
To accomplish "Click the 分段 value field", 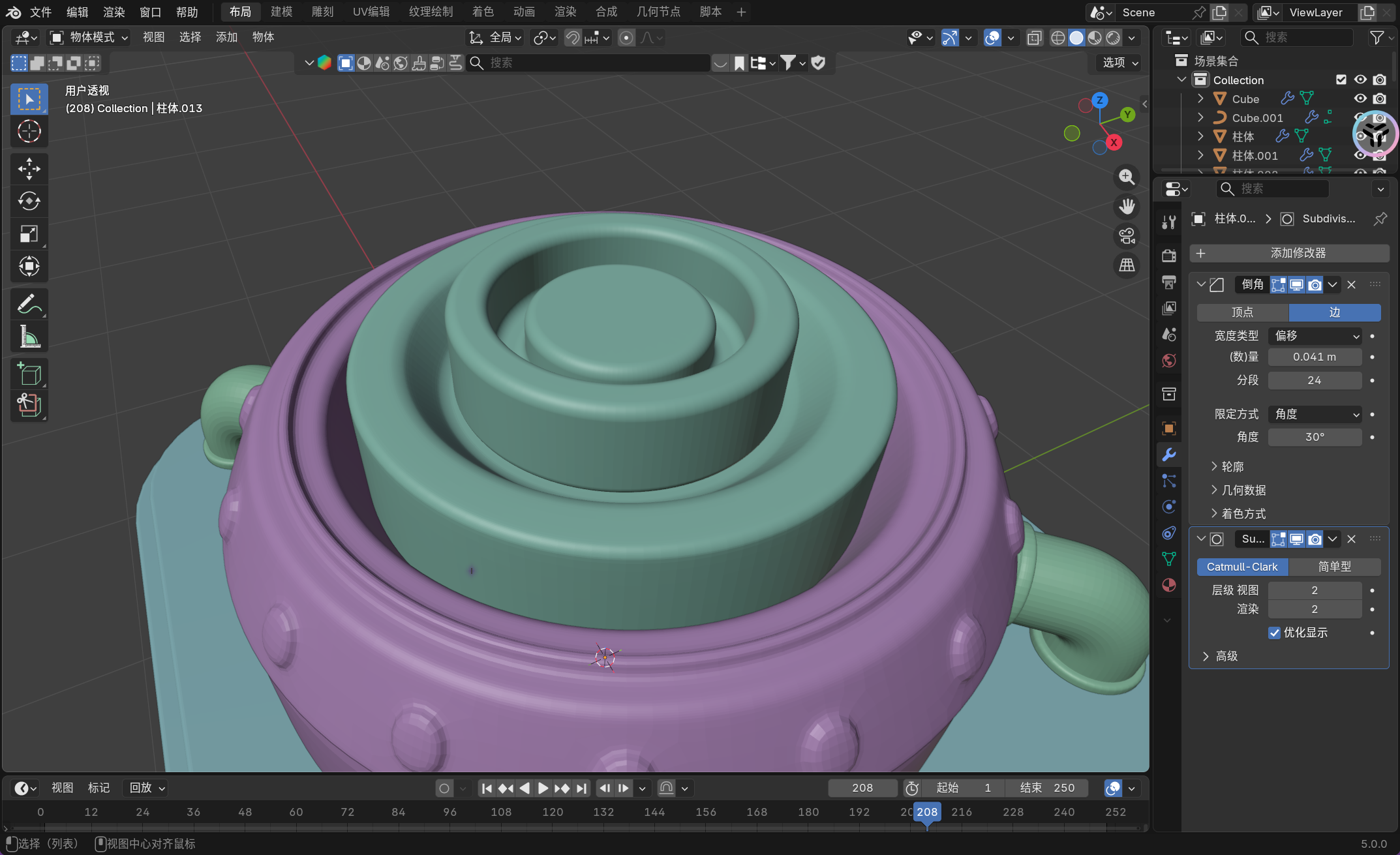I will (x=1315, y=380).
